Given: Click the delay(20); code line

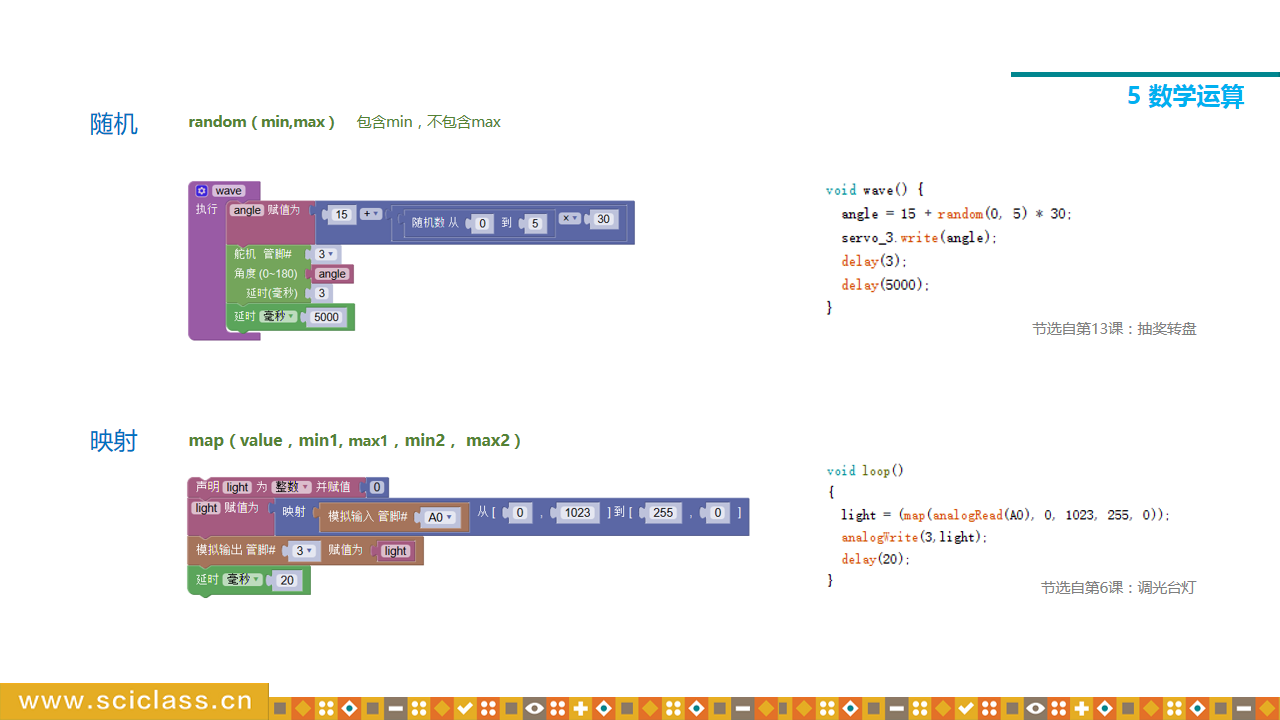Looking at the screenshot, I should (x=876, y=559).
